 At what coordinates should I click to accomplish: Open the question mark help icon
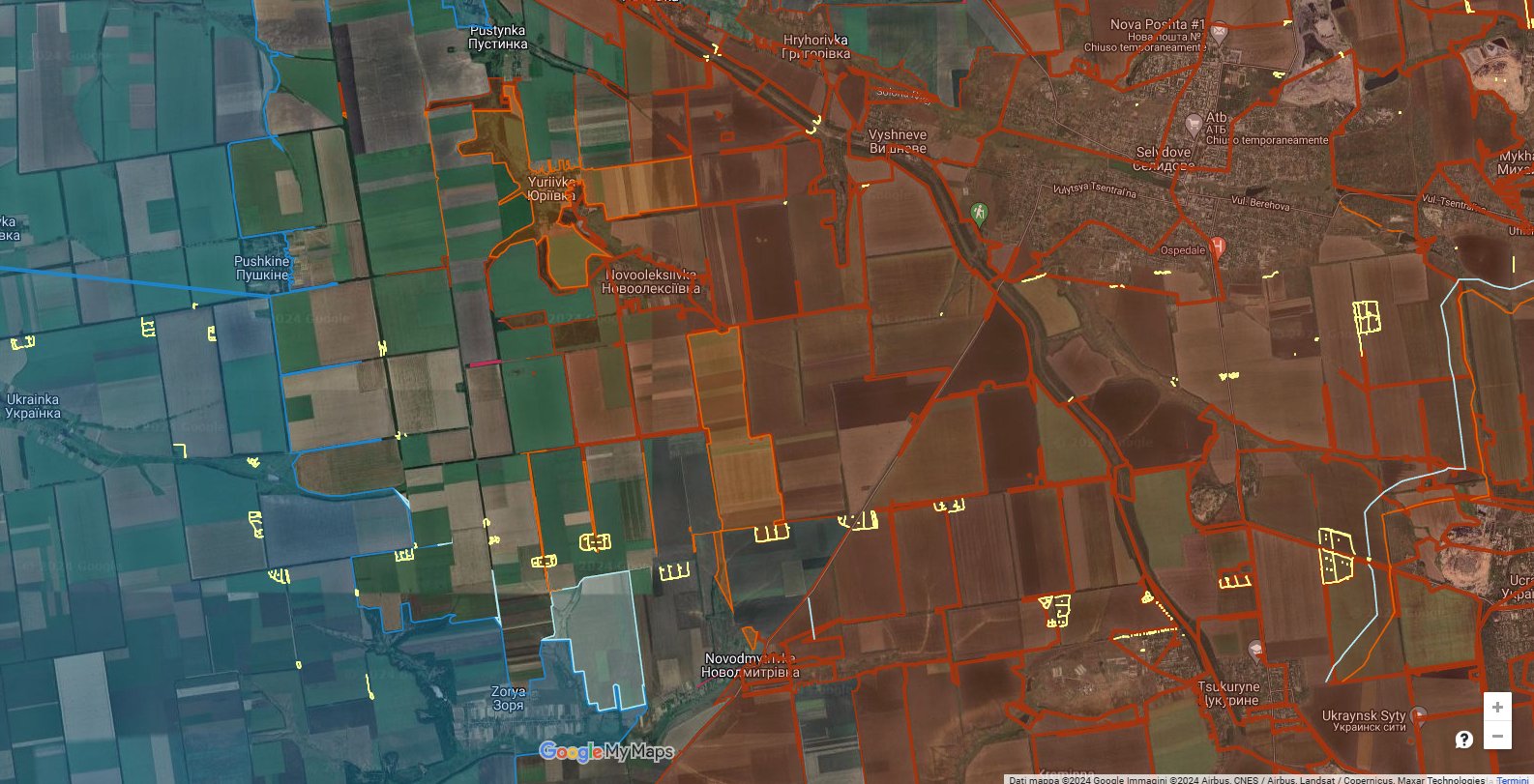coord(1463,739)
